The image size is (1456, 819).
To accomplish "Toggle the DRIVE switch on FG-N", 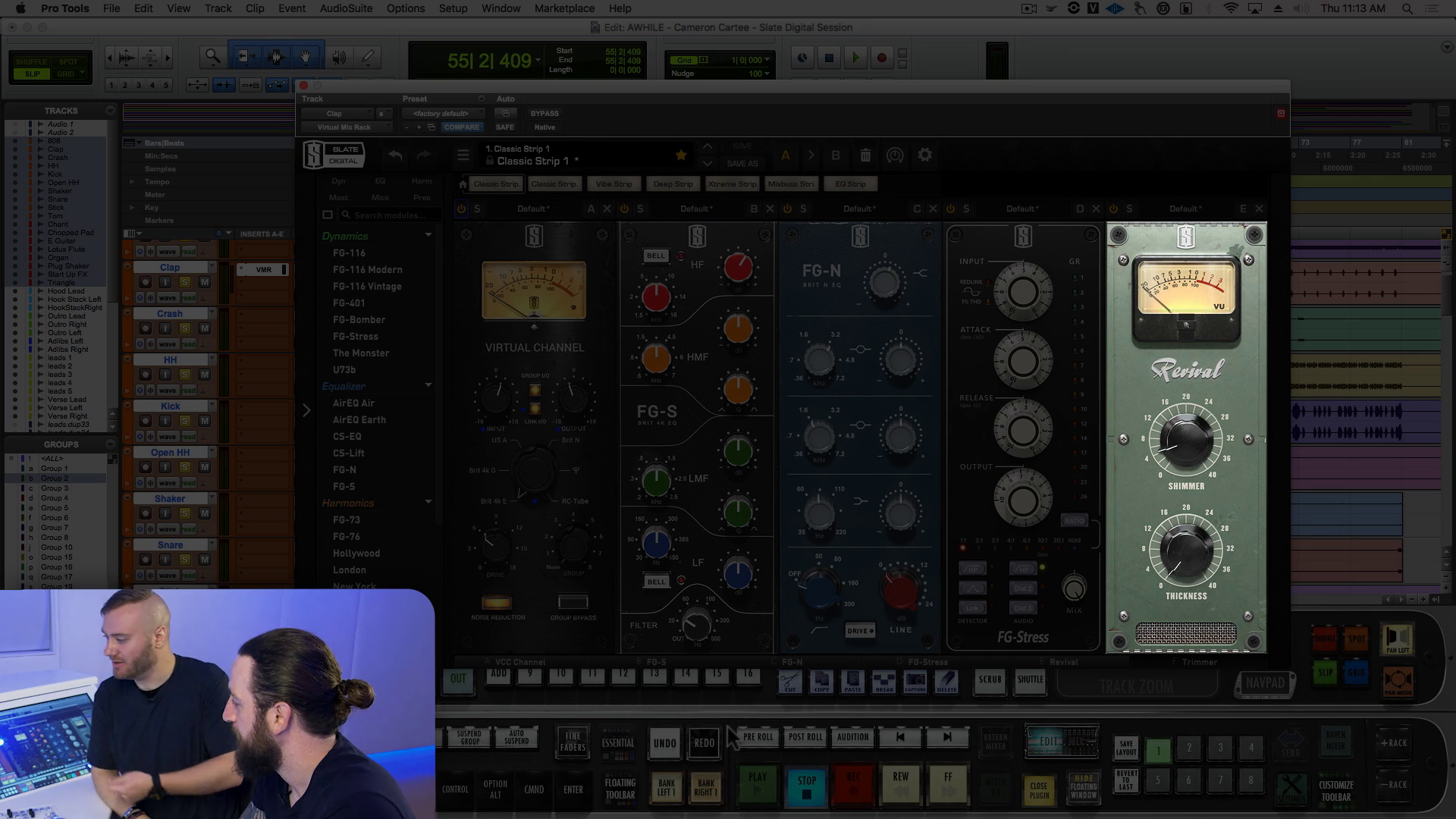I will (859, 630).
